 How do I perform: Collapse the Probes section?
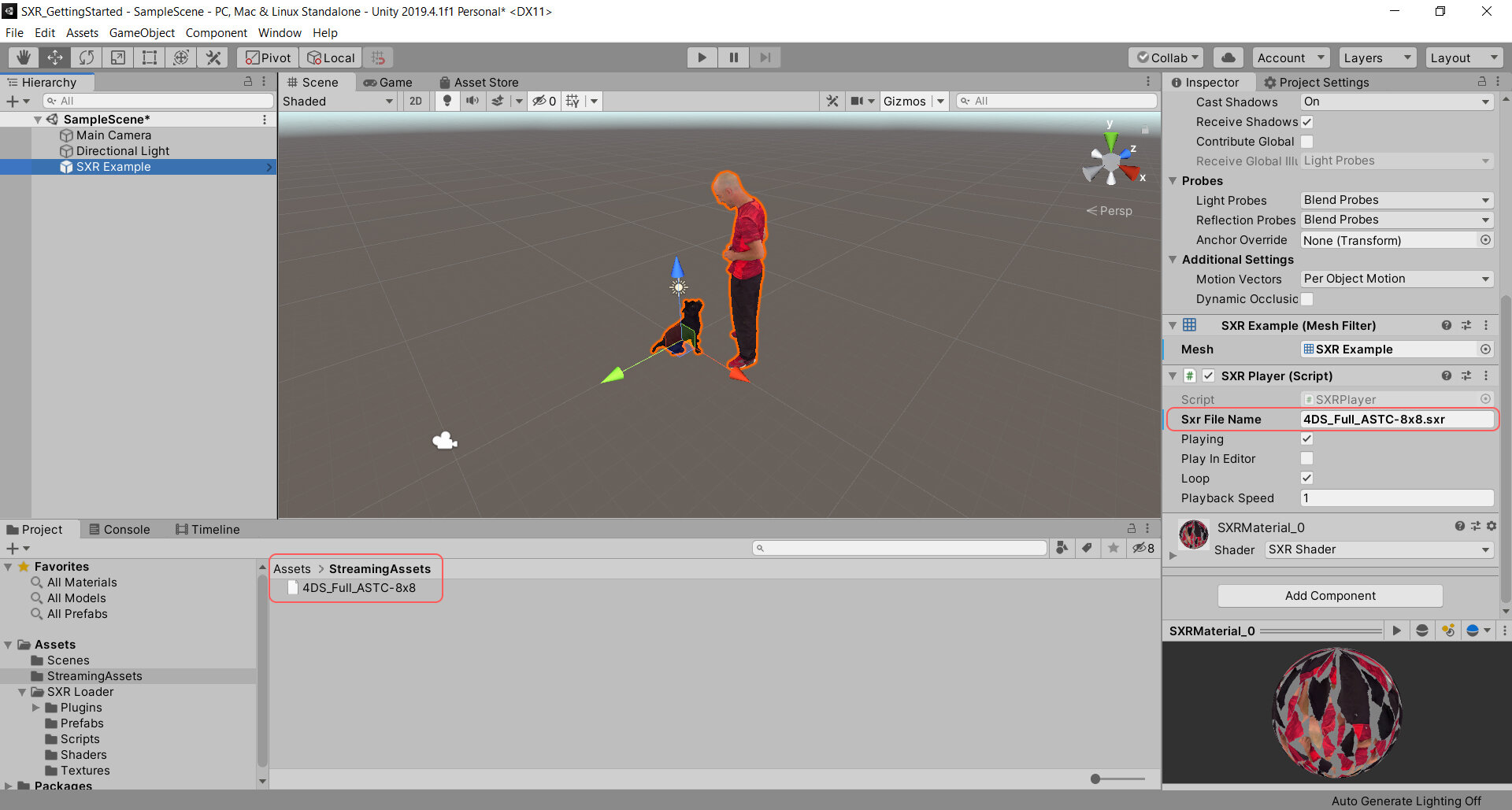pyautogui.click(x=1173, y=181)
